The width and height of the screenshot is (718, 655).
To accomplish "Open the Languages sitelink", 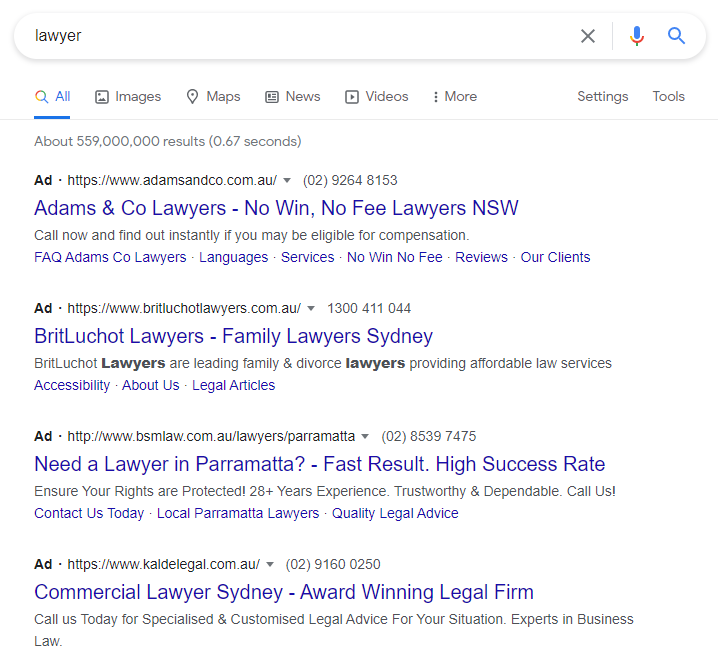I will (234, 257).
